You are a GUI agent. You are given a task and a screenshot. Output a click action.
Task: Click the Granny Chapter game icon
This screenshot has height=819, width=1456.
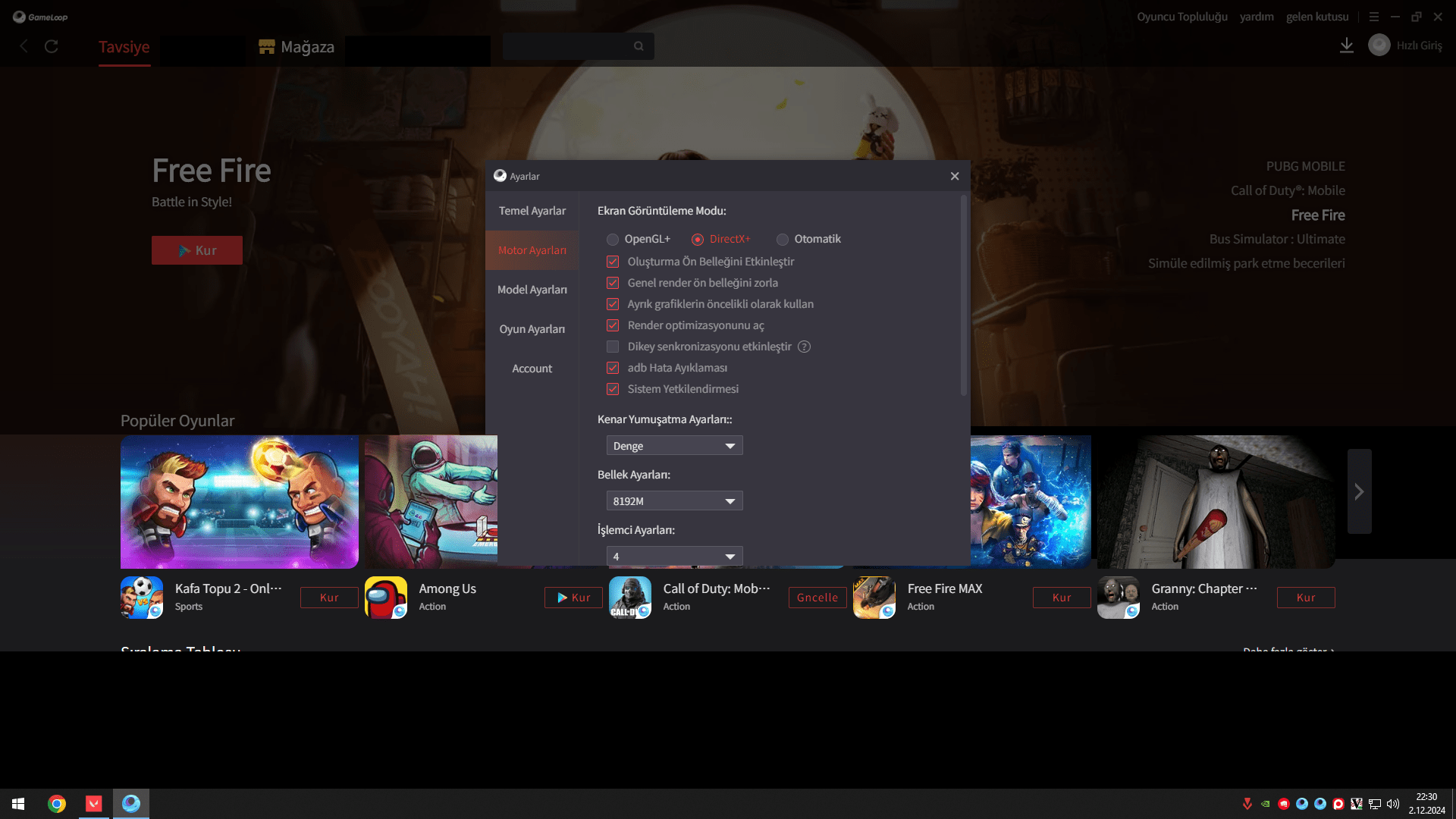pyautogui.click(x=1119, y=598)
